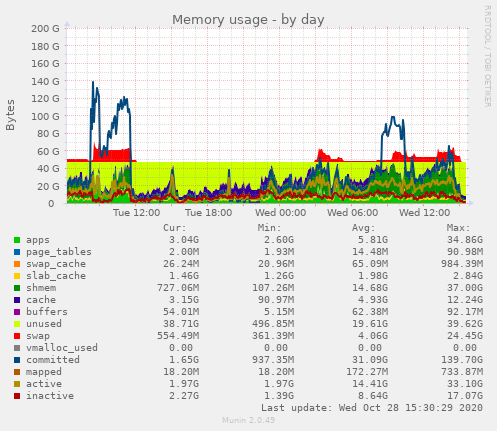The height and width of the screenshot is (431, 497).
Task: Click the inactive legend label
Action: coord(50,396)
